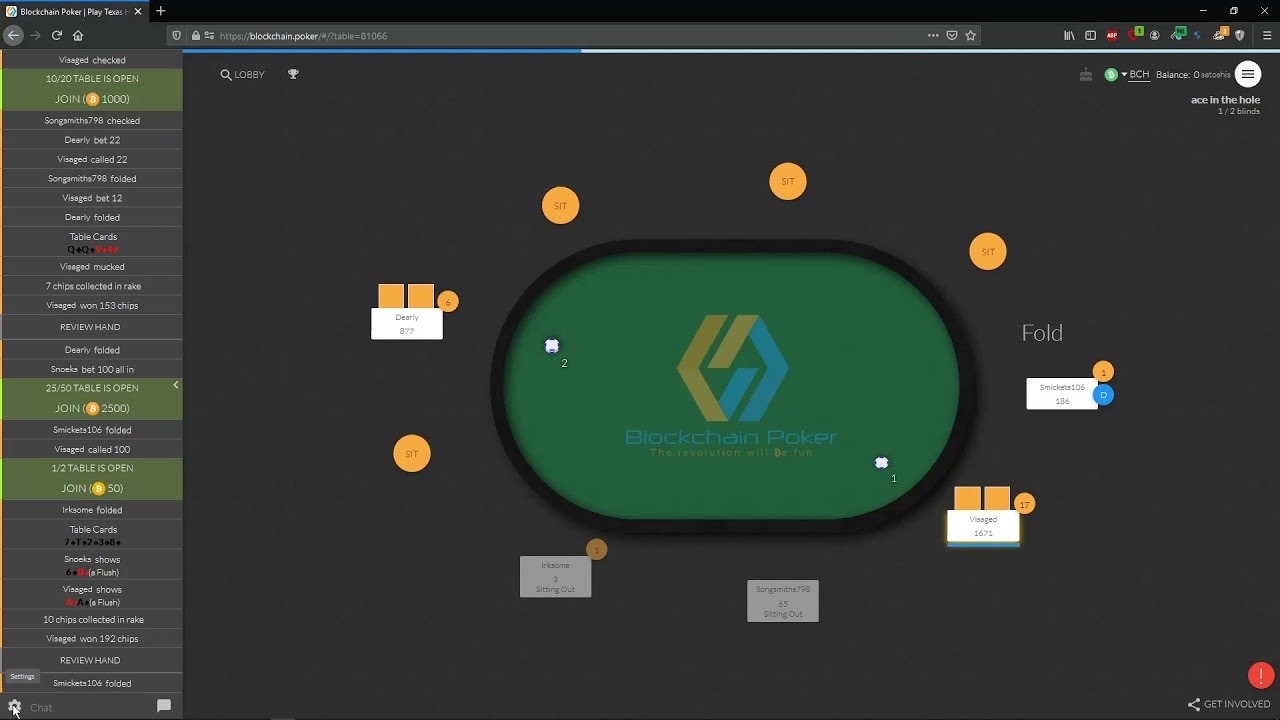Click the Fold action text
The image size is (1280, 720).
(1042, 333)
